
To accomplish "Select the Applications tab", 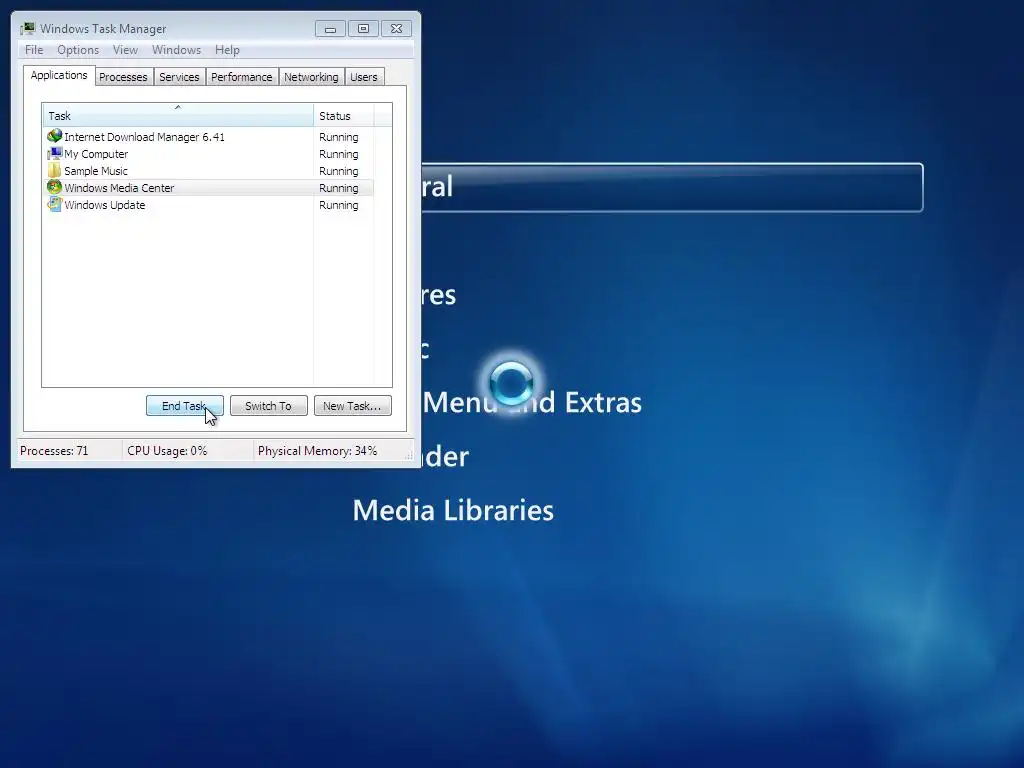I will (59, 75).
